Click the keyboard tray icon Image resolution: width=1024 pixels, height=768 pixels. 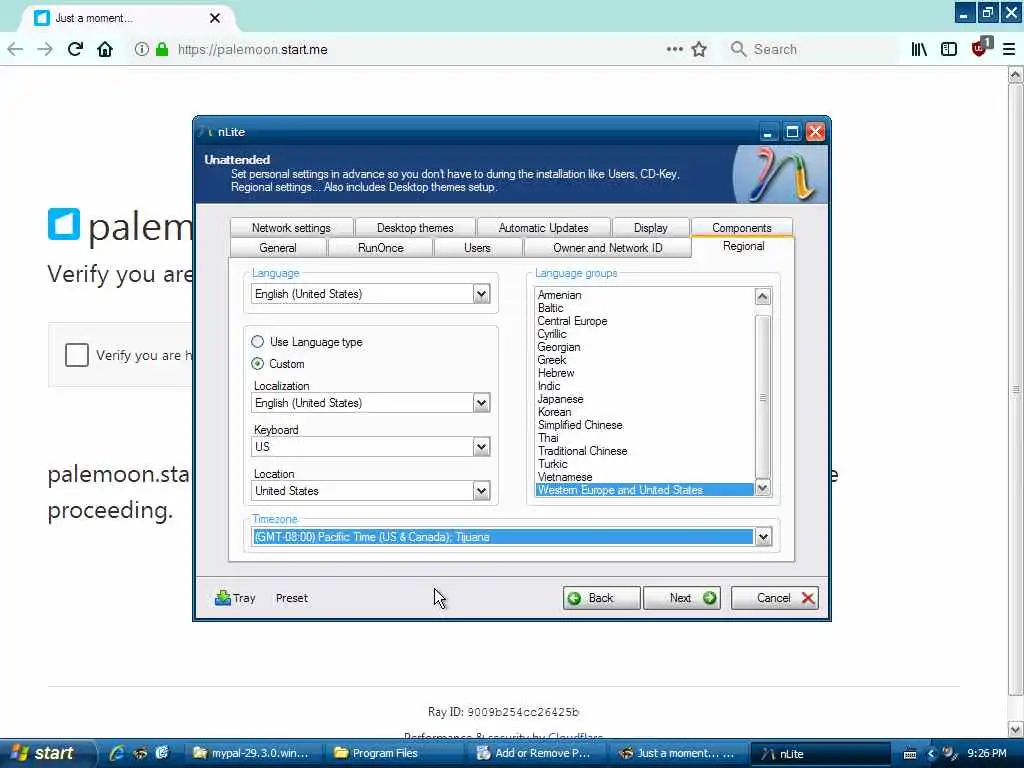click(x=910, y=754)
